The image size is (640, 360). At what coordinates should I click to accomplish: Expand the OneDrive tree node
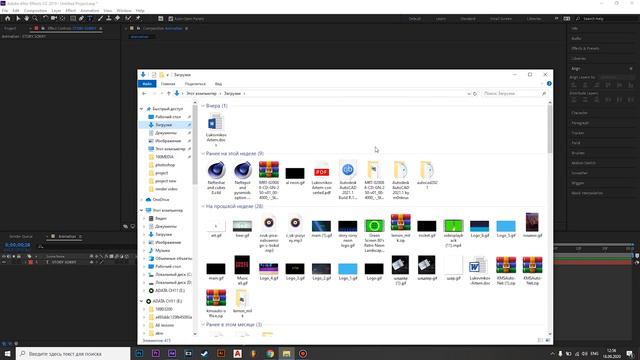(142, 200)
